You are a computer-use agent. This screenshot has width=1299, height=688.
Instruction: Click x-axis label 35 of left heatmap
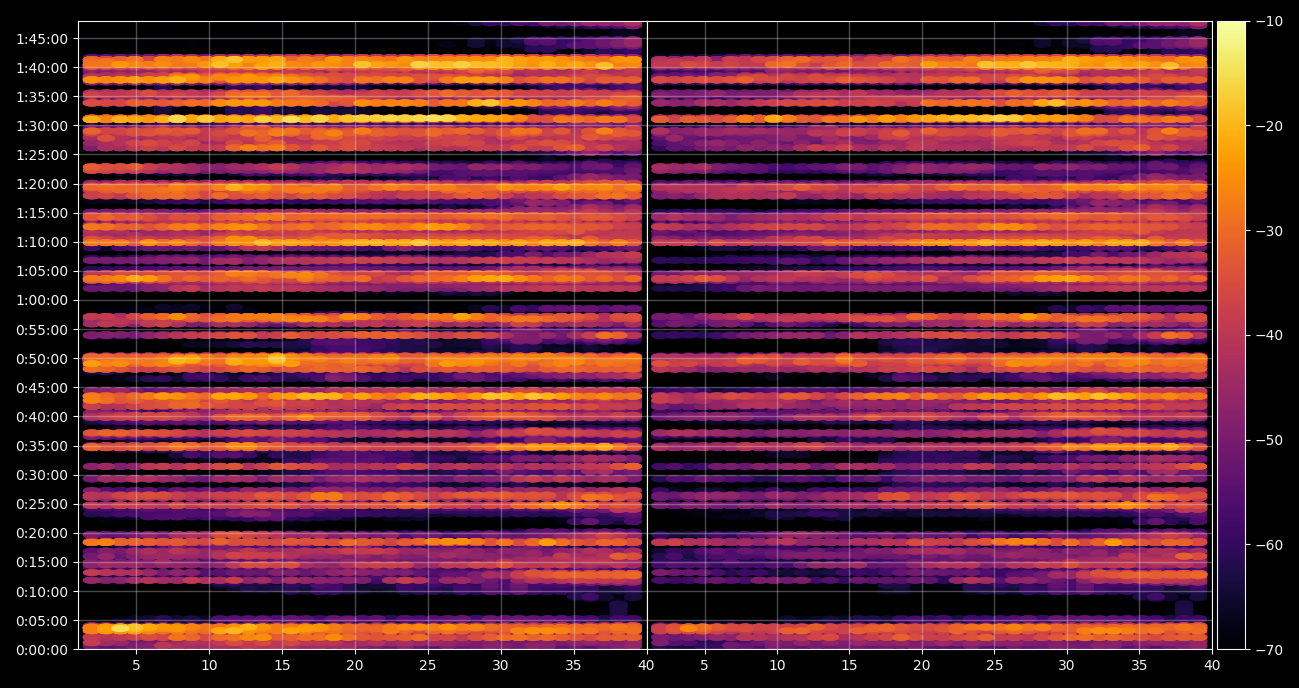point(574,665)
